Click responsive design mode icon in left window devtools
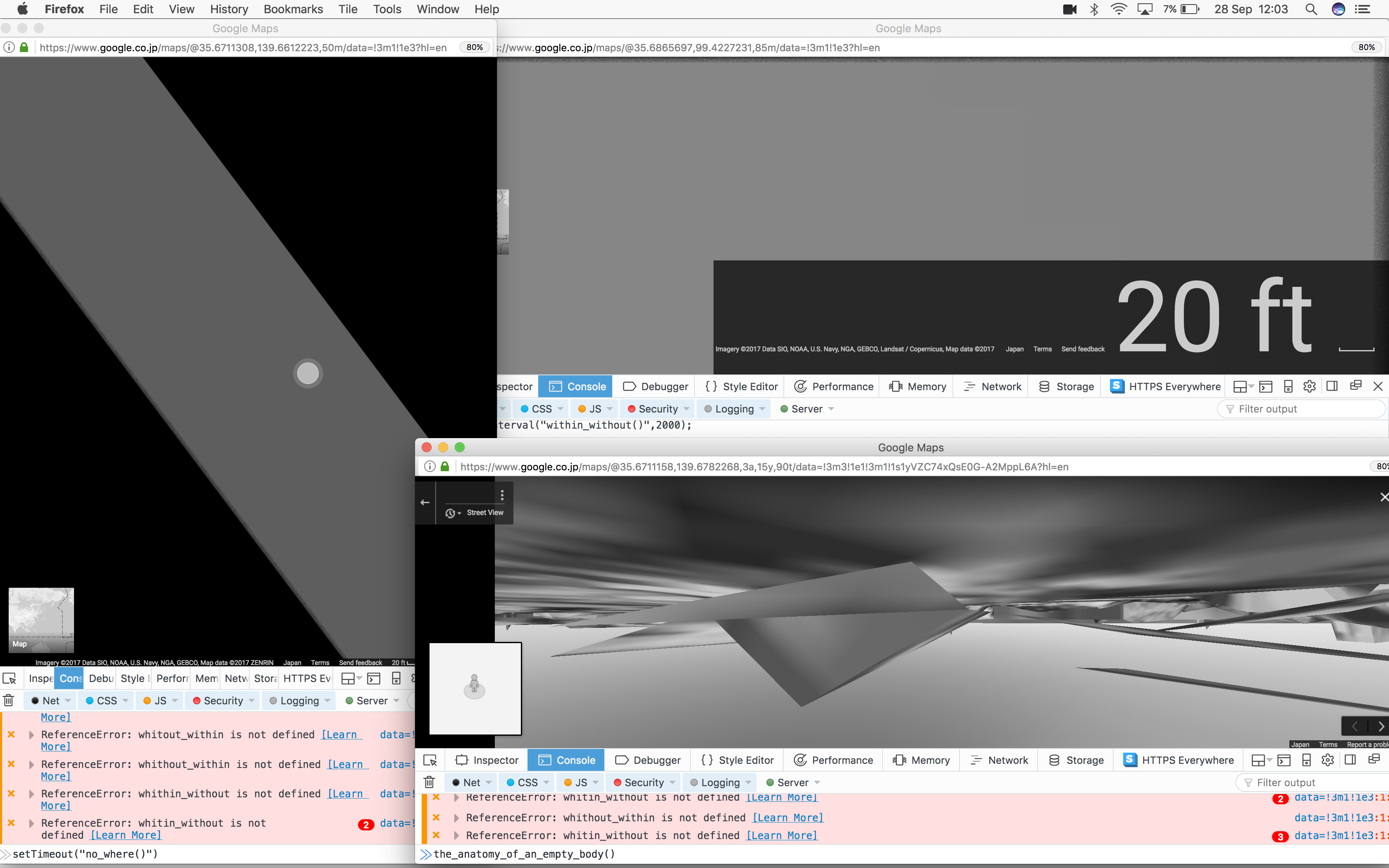The width and height of the screenshot is (1389, 868). [396, 679]
